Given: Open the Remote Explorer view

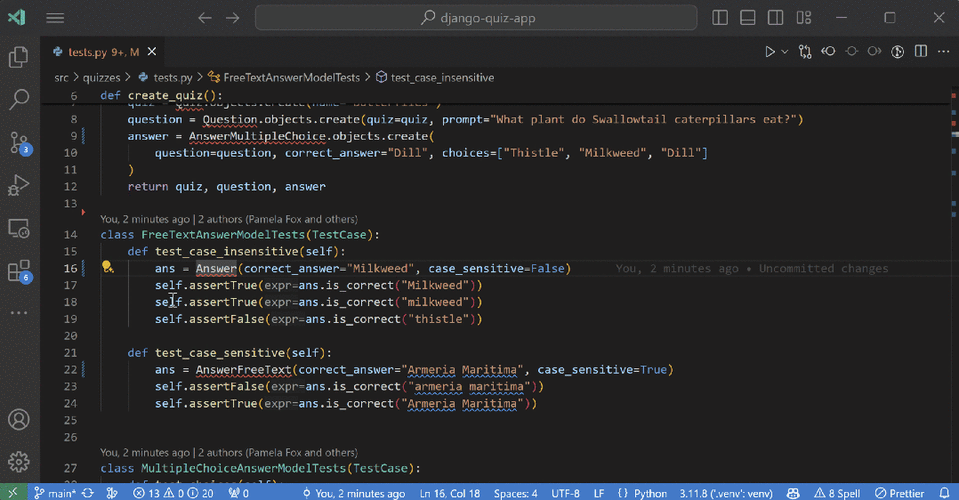Looking at the screenshot, I should pyautogui.click(x=19, y=229).
